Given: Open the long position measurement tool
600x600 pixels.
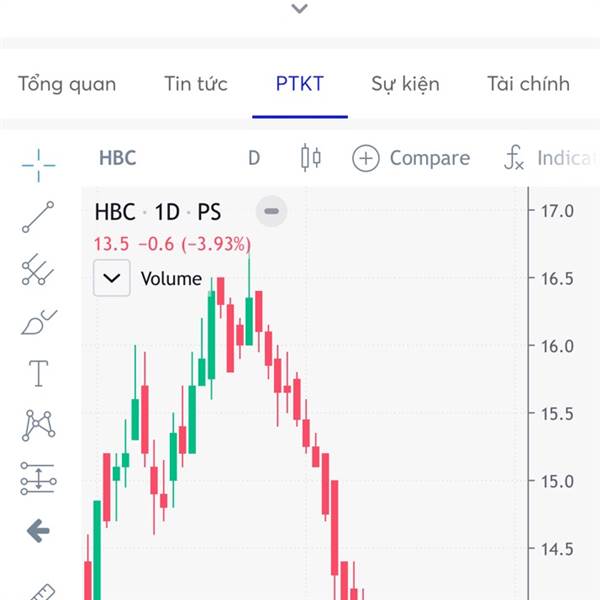Looking at the screenshot, I should coord(38,478).
